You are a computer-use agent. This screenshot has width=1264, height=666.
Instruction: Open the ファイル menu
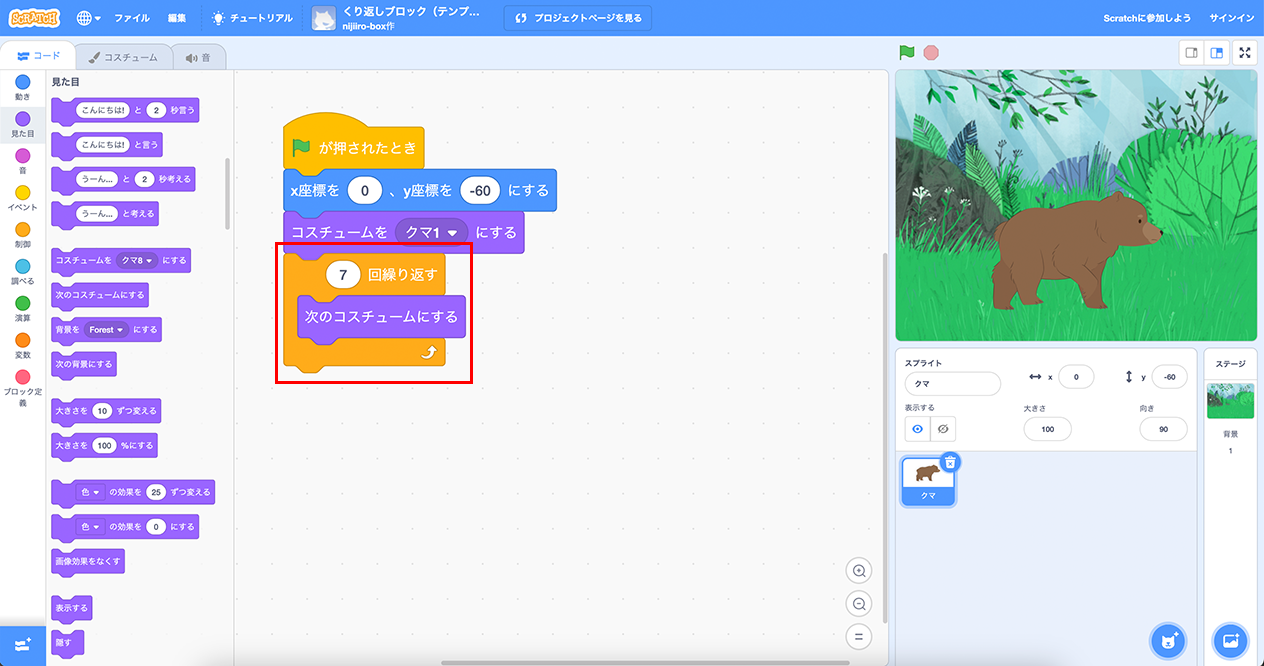pyautogui.click(x=132, y=18)
